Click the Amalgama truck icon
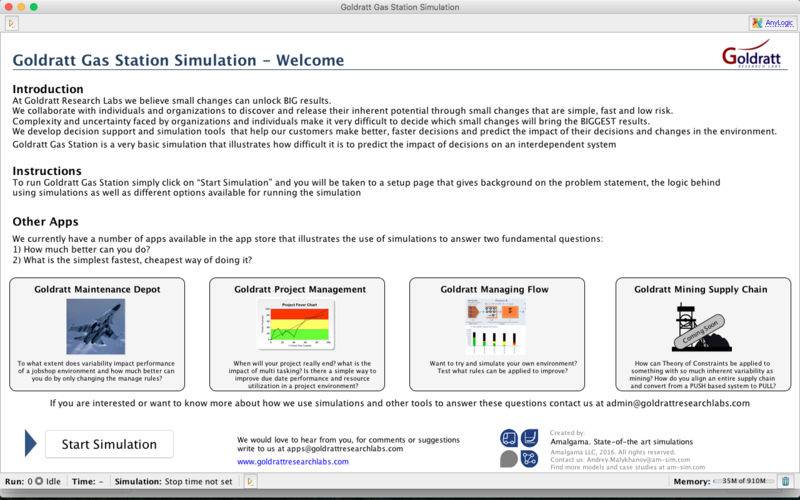This screenshot has height=500, width=800. [x=509, y=438]
